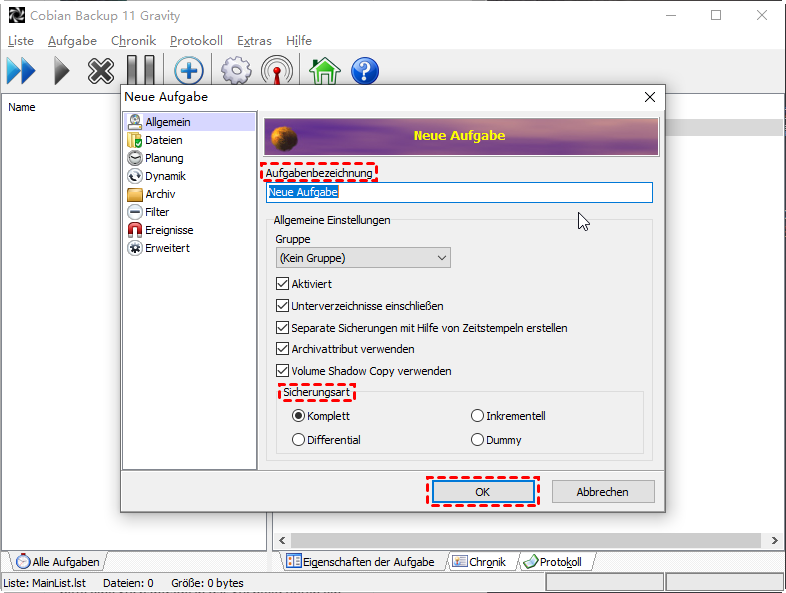Click Größe: 0 bytes status entry
Image resolution: width=786 pixels, height=593 pixels.
pyautogui.click(x=207, y=583)
